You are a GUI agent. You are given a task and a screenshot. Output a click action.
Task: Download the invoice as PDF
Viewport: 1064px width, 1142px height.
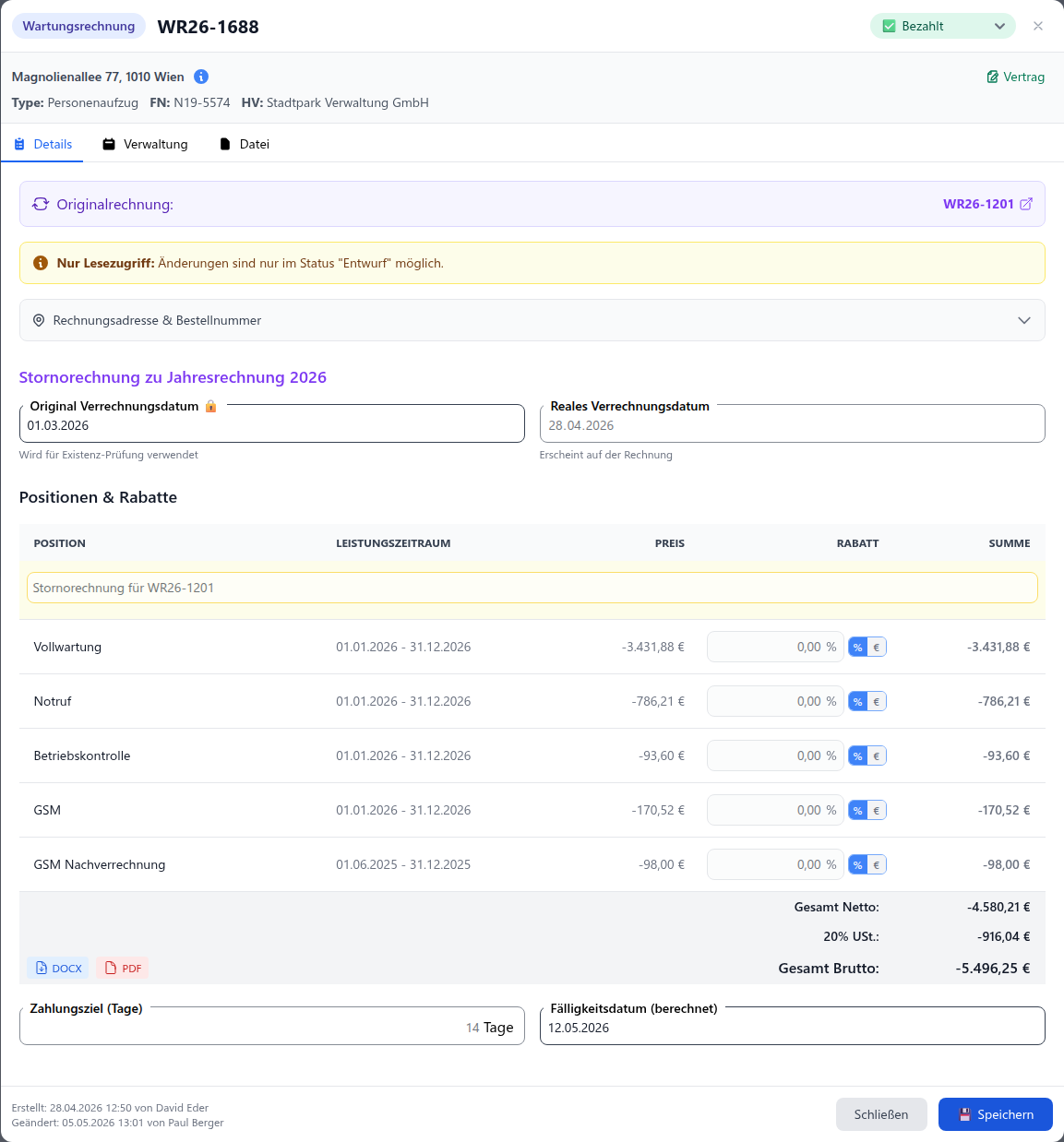[123, 968]
